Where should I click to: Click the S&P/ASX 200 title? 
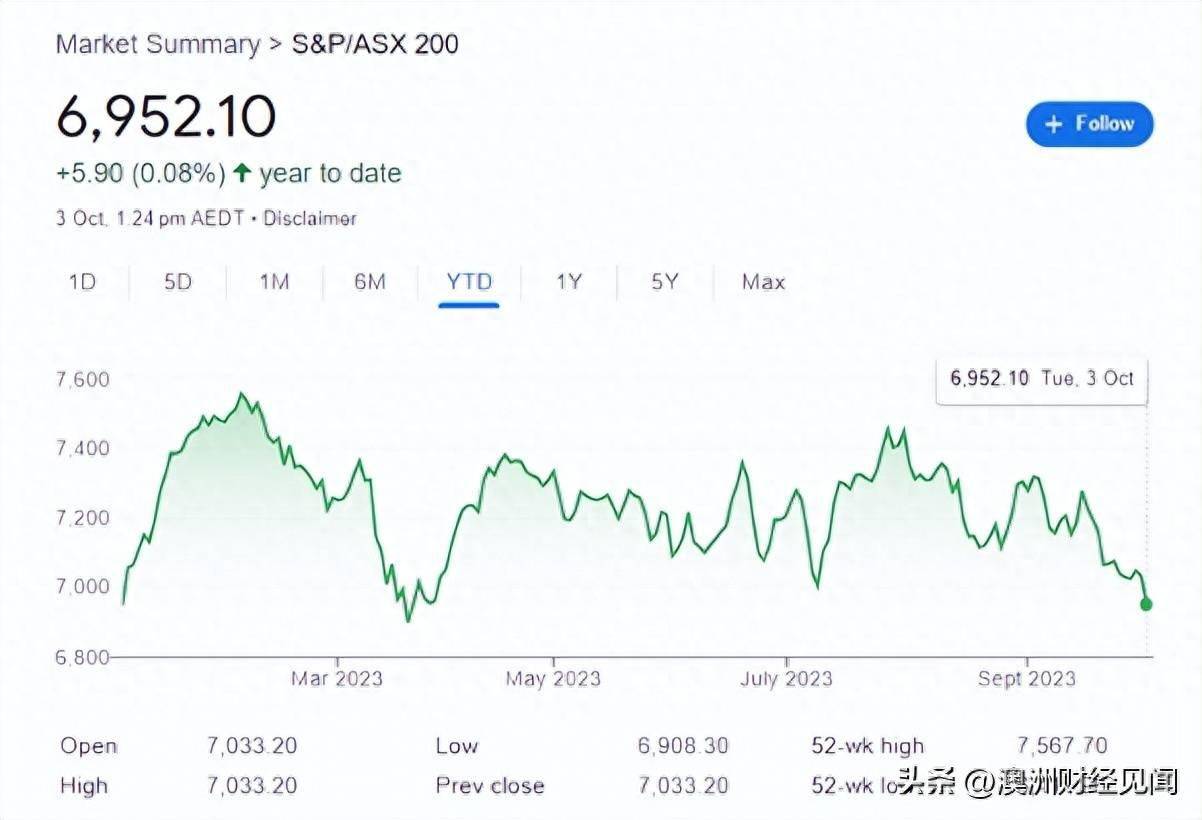[x=375, y=44]
